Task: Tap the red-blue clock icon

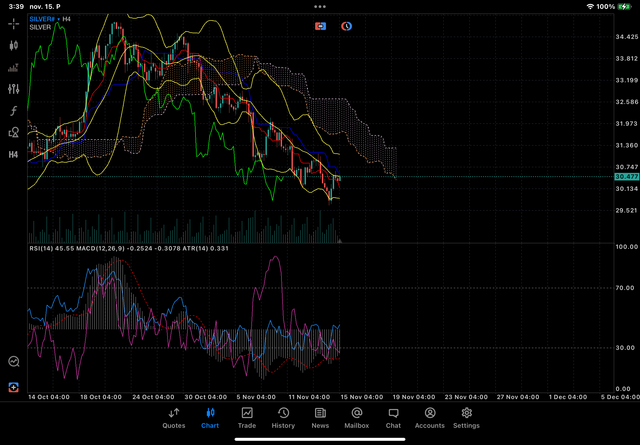Action: pyautogui.click(x=346, y=26)
